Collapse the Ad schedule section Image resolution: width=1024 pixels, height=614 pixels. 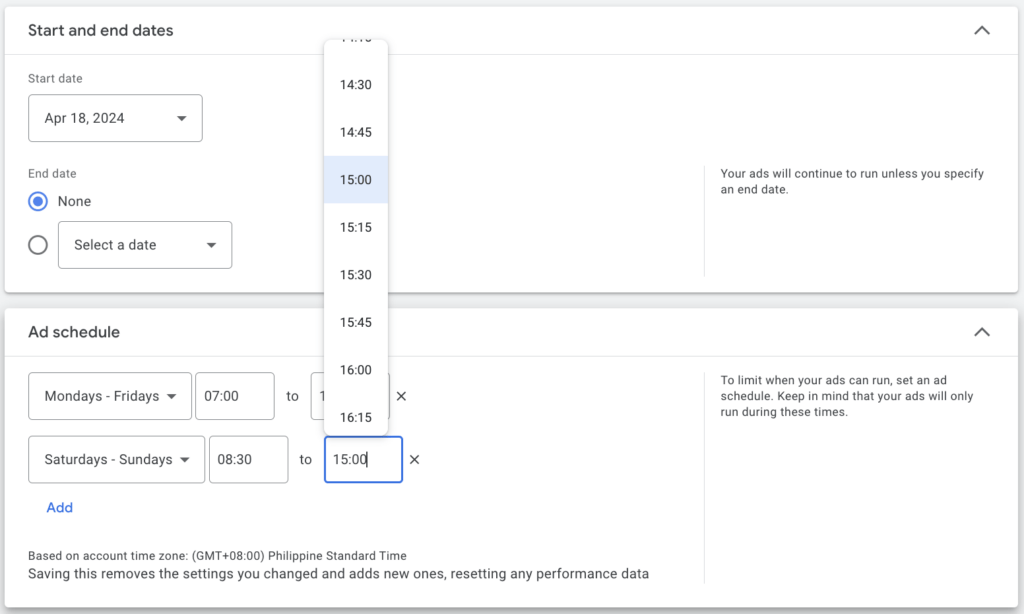981,331
